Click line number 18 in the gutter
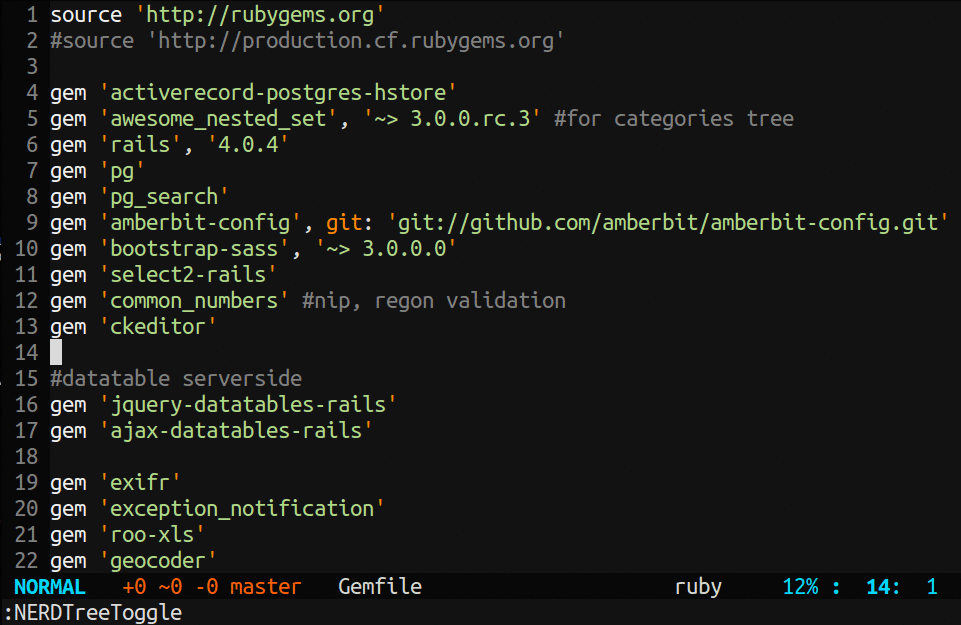 (26, 456)
